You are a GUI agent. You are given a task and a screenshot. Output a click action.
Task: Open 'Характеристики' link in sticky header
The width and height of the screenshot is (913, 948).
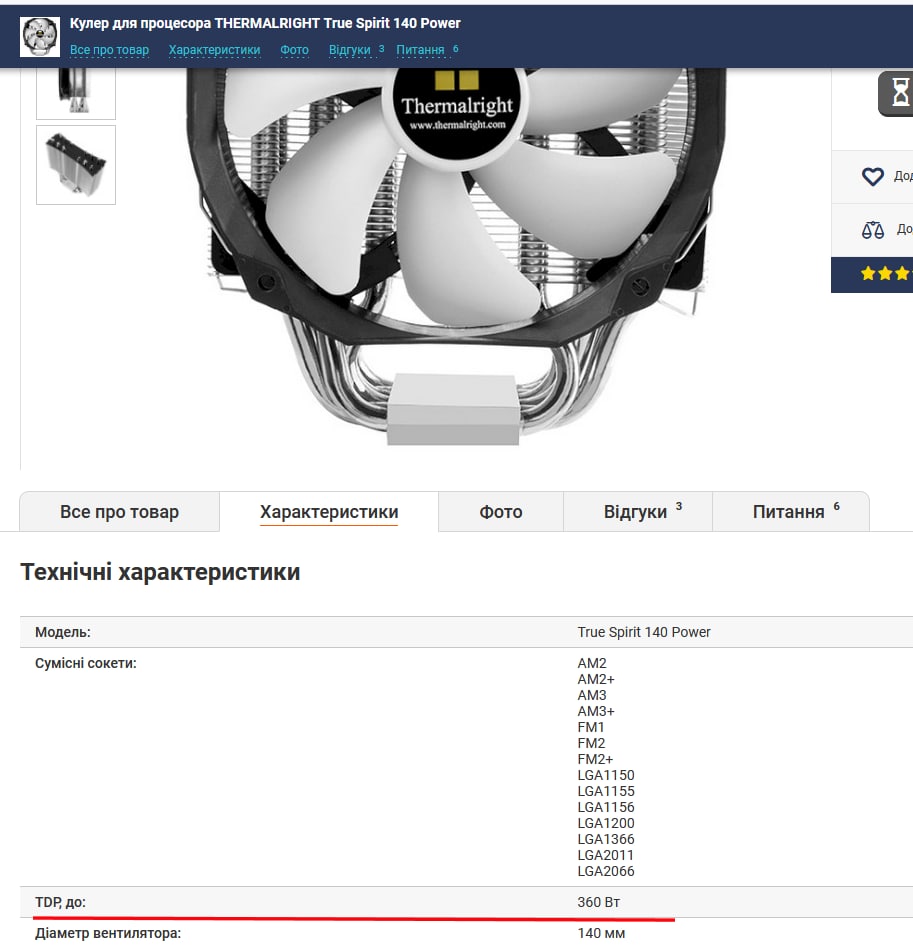pos(215,50)
